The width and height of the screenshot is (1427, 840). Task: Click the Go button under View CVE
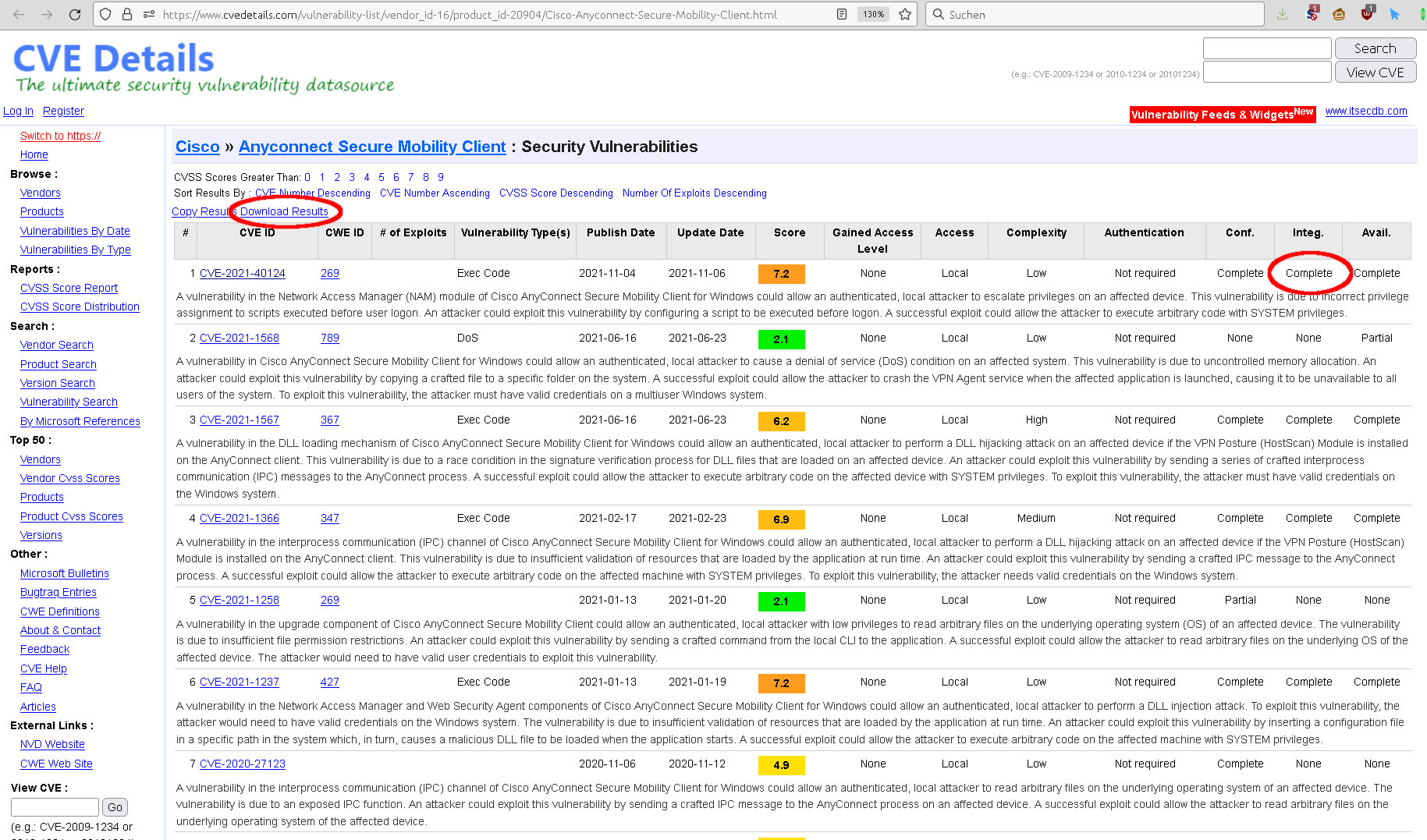tap(115, 807)
